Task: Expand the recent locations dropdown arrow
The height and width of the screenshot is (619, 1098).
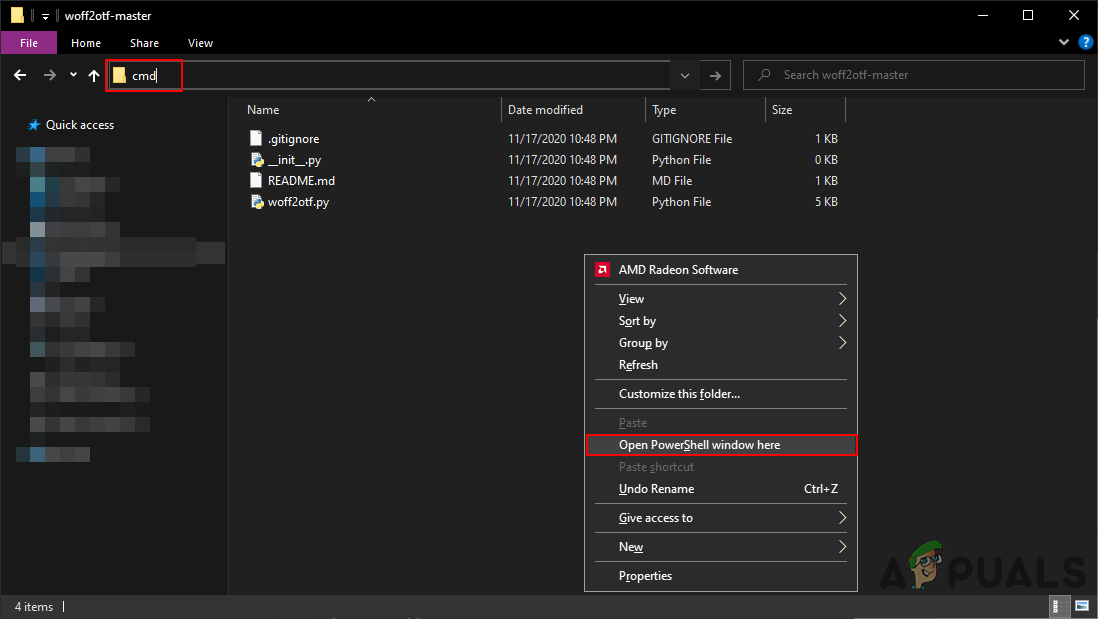Action: pyautogui.click(x=73, y=75)
